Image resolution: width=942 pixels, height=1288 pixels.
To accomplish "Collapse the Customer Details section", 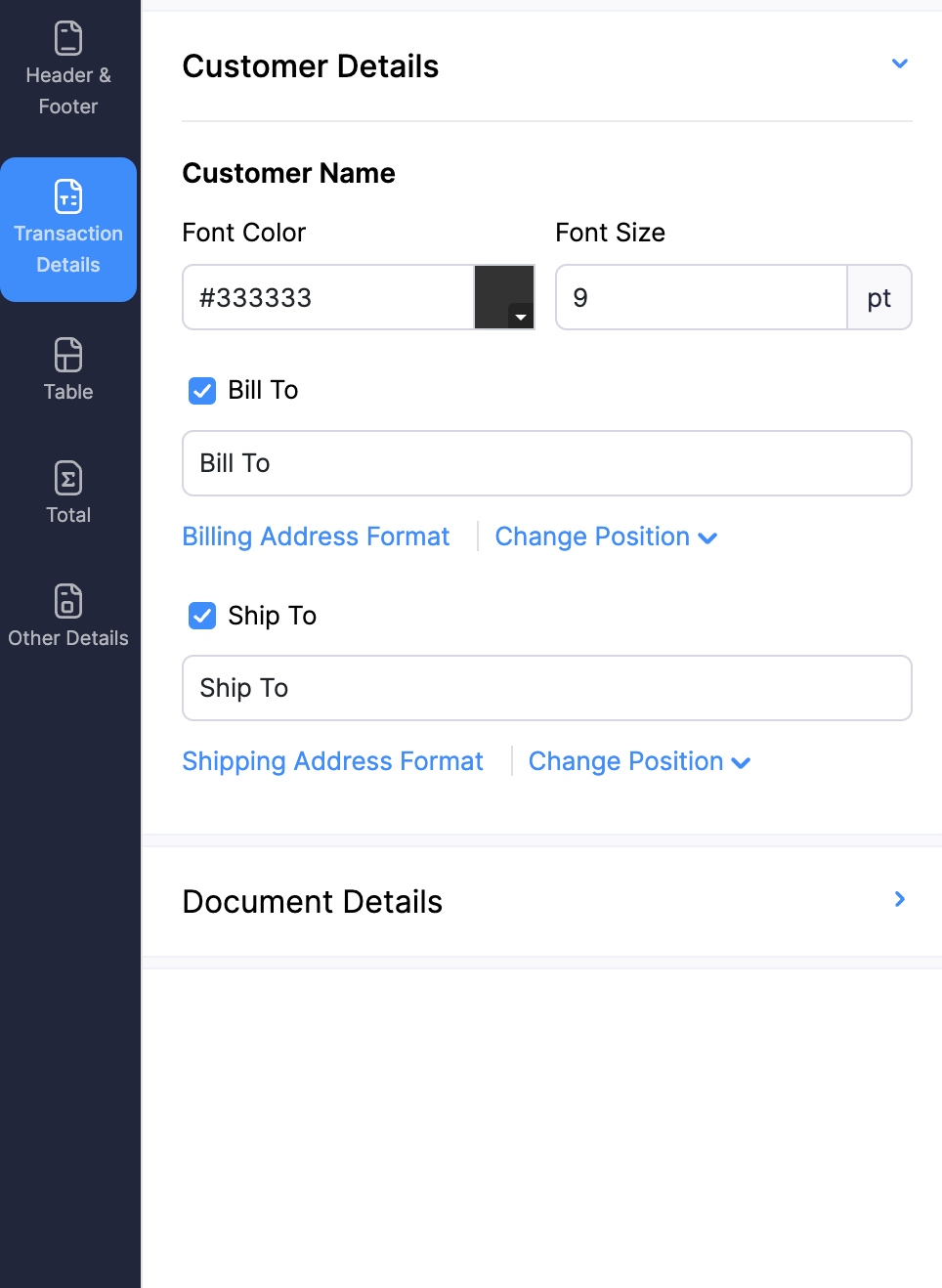I will pyautogui.click(x=899, y=63).
